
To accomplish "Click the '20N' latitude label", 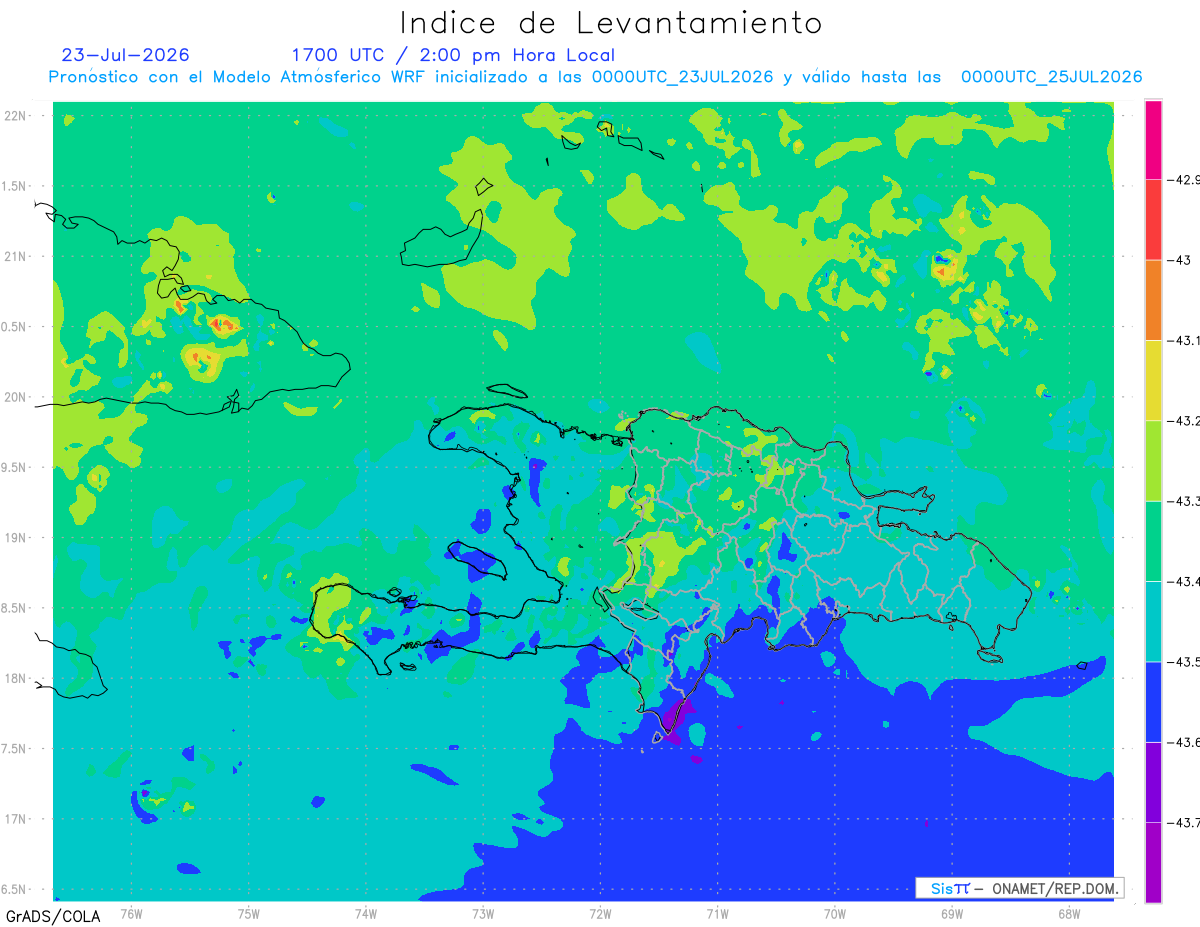I will (14, 397).
